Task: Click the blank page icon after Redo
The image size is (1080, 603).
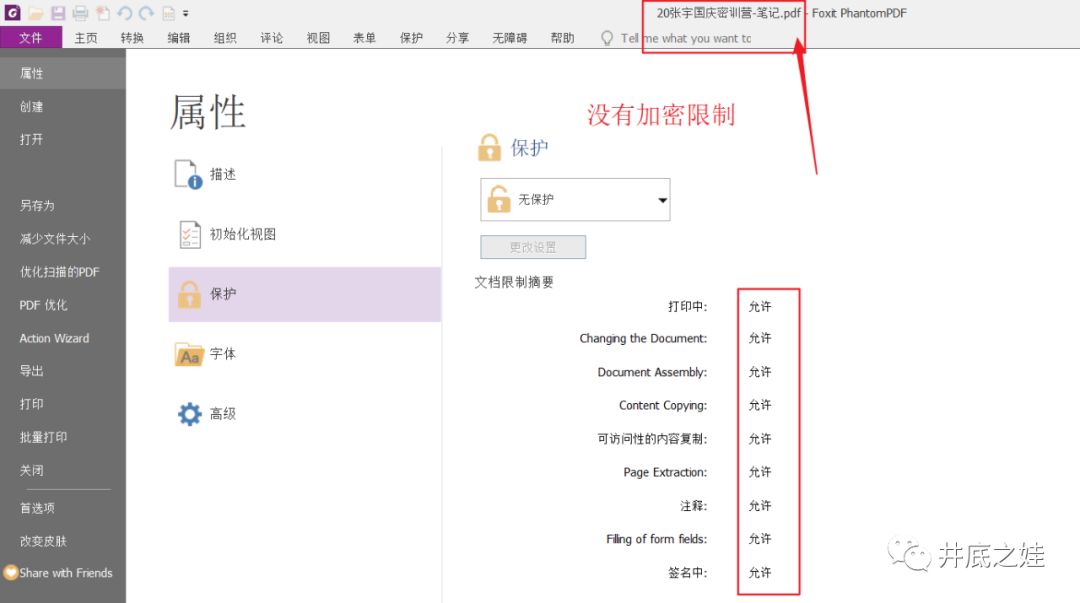Action: (x=168, y=13)
